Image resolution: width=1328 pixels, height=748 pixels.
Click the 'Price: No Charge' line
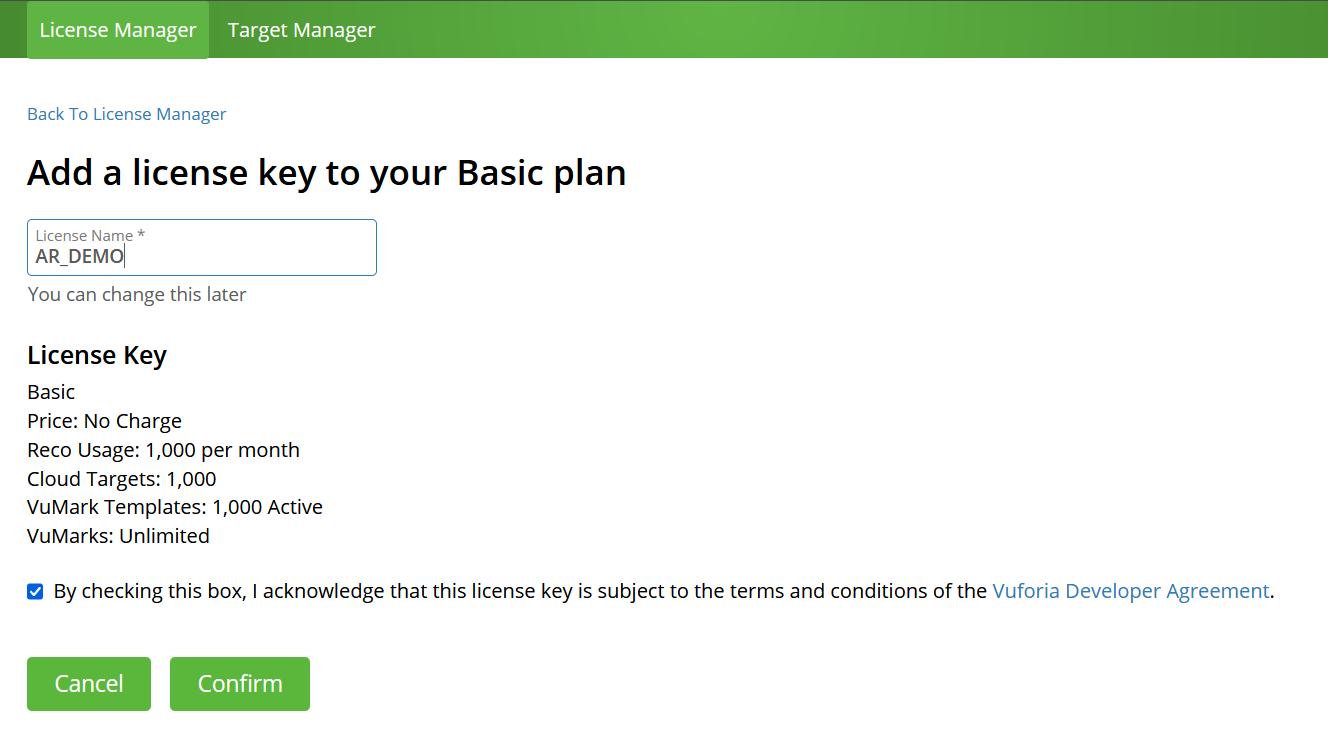click(x=105, y=421)
